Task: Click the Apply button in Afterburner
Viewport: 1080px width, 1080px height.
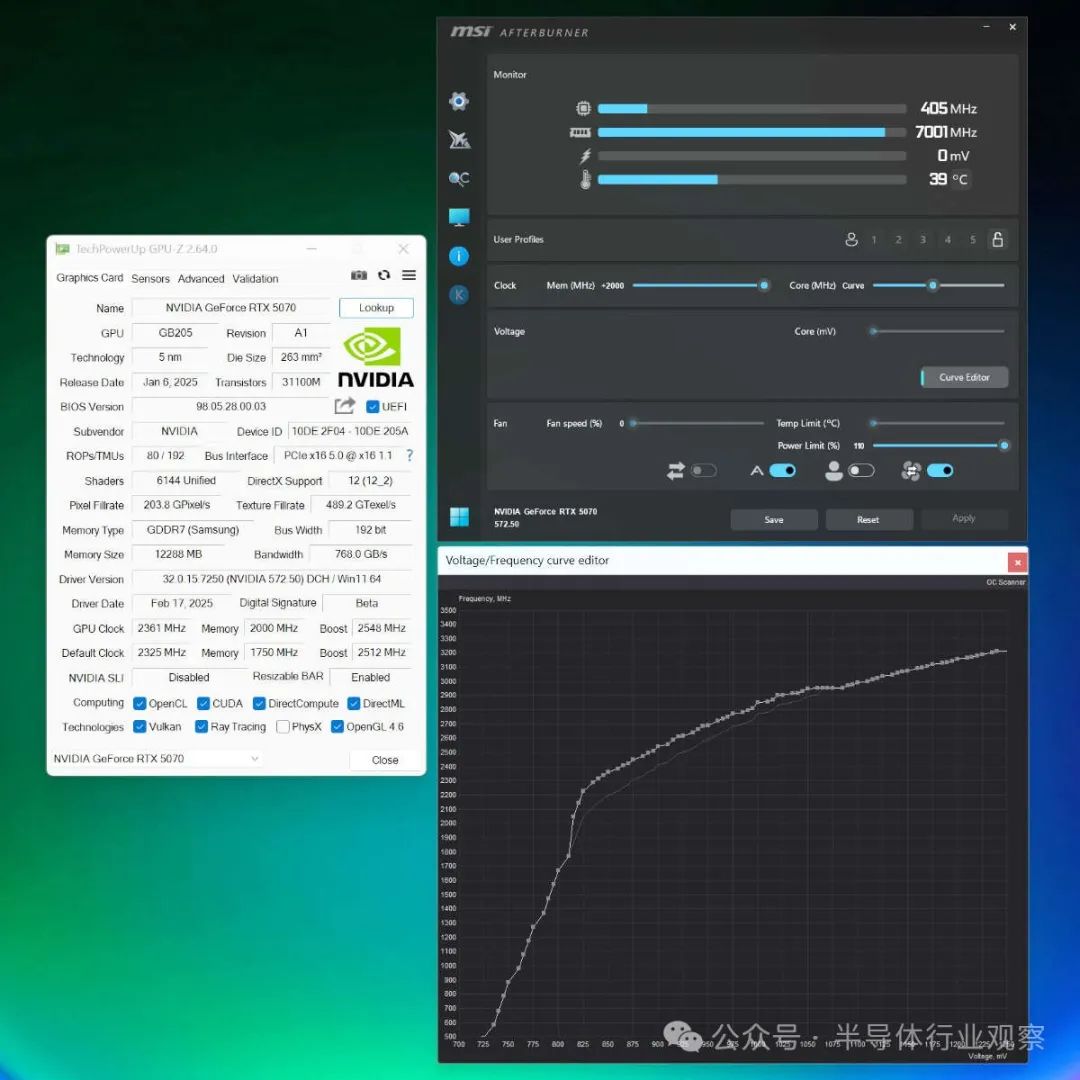Action: coord(964,518)
